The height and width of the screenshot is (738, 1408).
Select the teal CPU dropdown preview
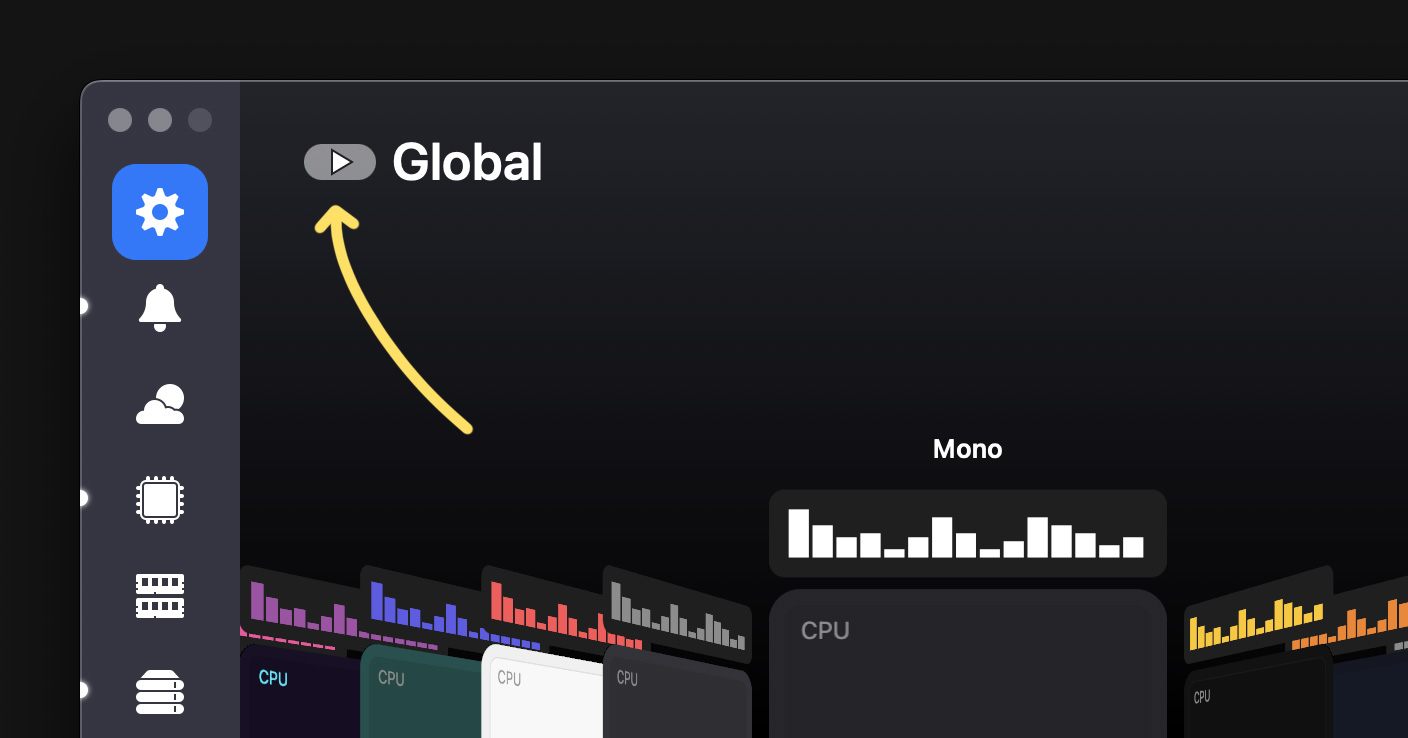click(421, 692)
